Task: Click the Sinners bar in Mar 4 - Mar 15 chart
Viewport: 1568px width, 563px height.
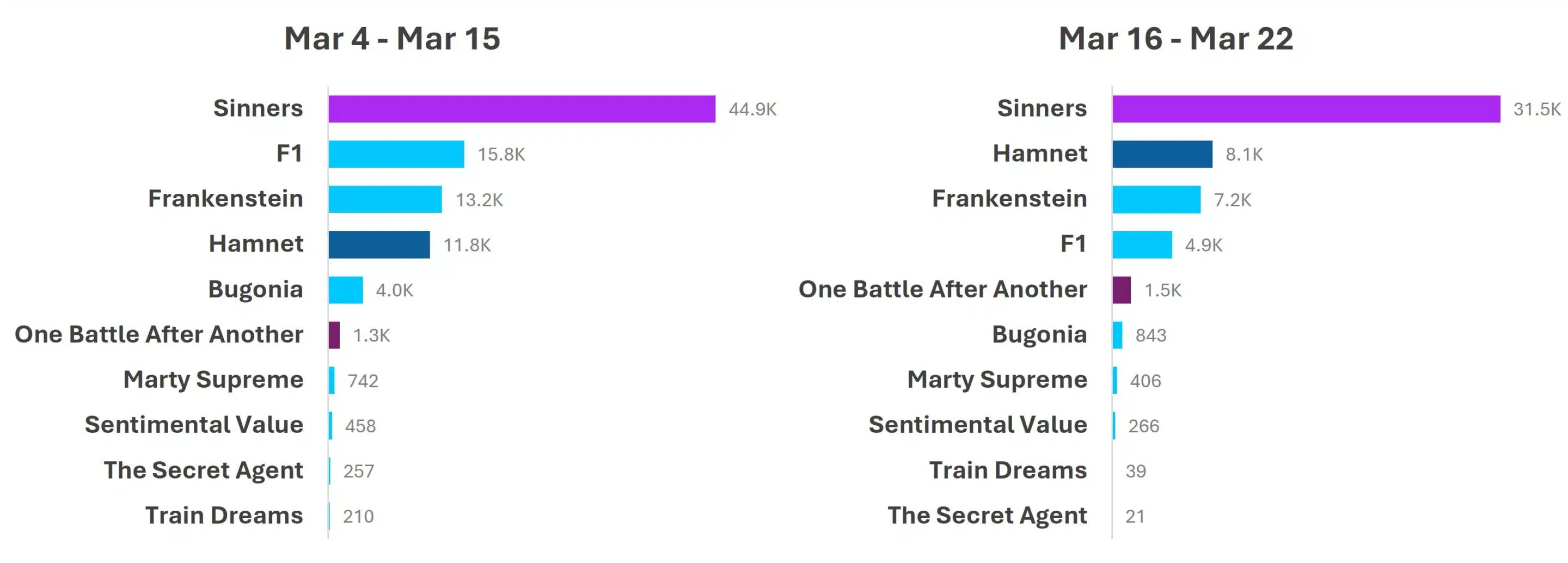Action: pyautogui.click(x=522, y=109)
